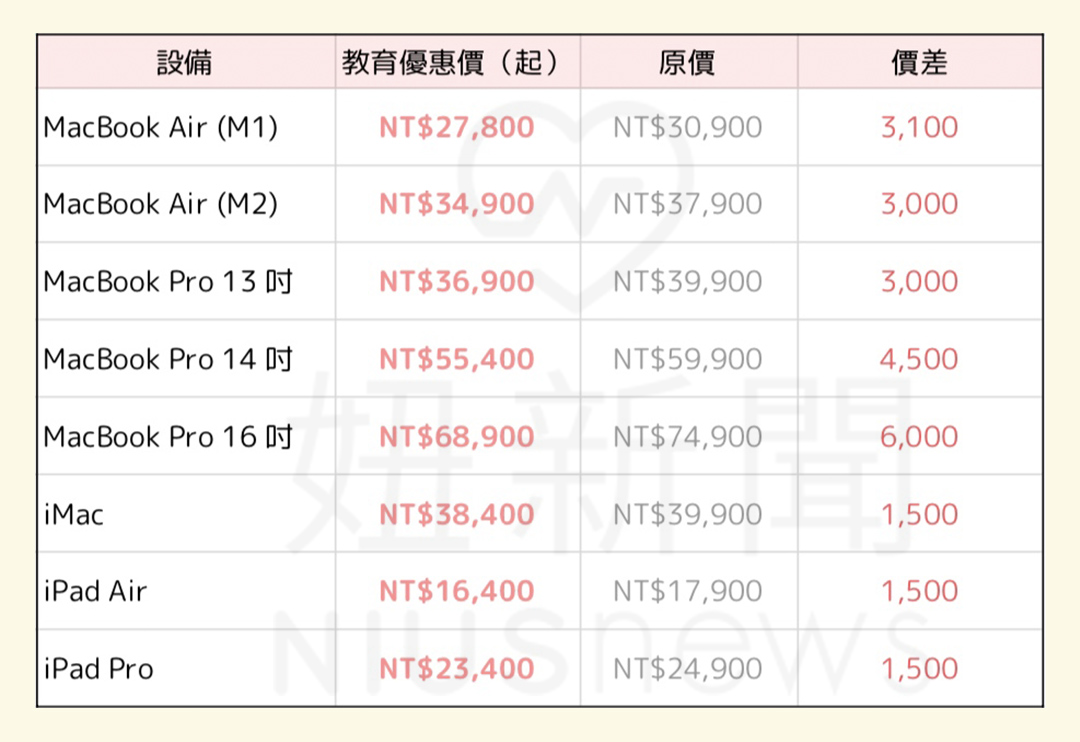This screenshot has height=742, width=1080.
Task: Select the iMac device cell
Action: [x=74, y=514]
